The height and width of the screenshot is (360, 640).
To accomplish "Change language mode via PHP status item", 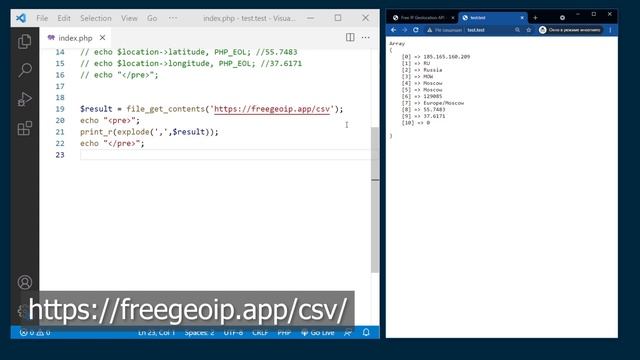I will (284, 333).
